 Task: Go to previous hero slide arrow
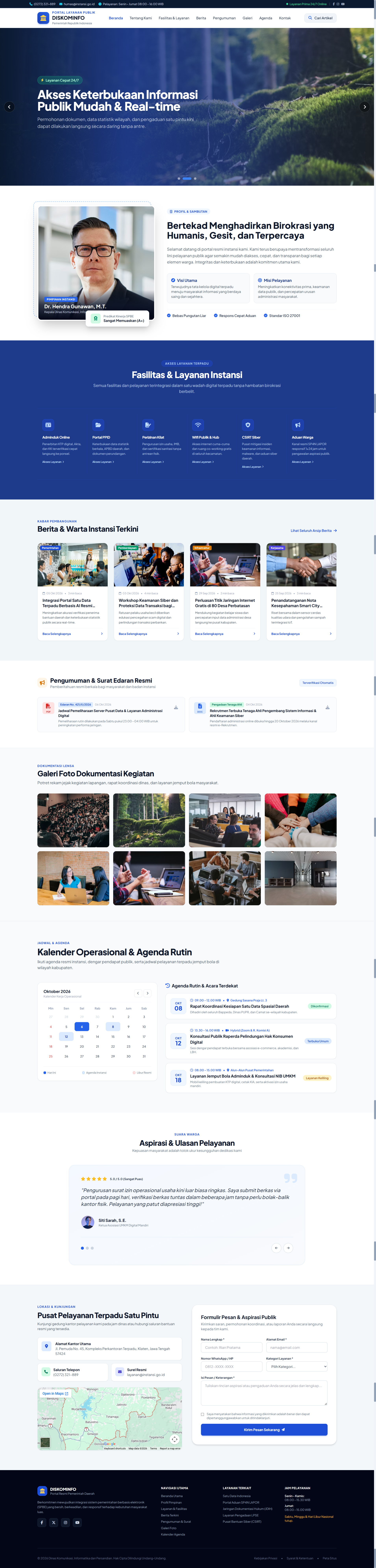coord(9,107)
